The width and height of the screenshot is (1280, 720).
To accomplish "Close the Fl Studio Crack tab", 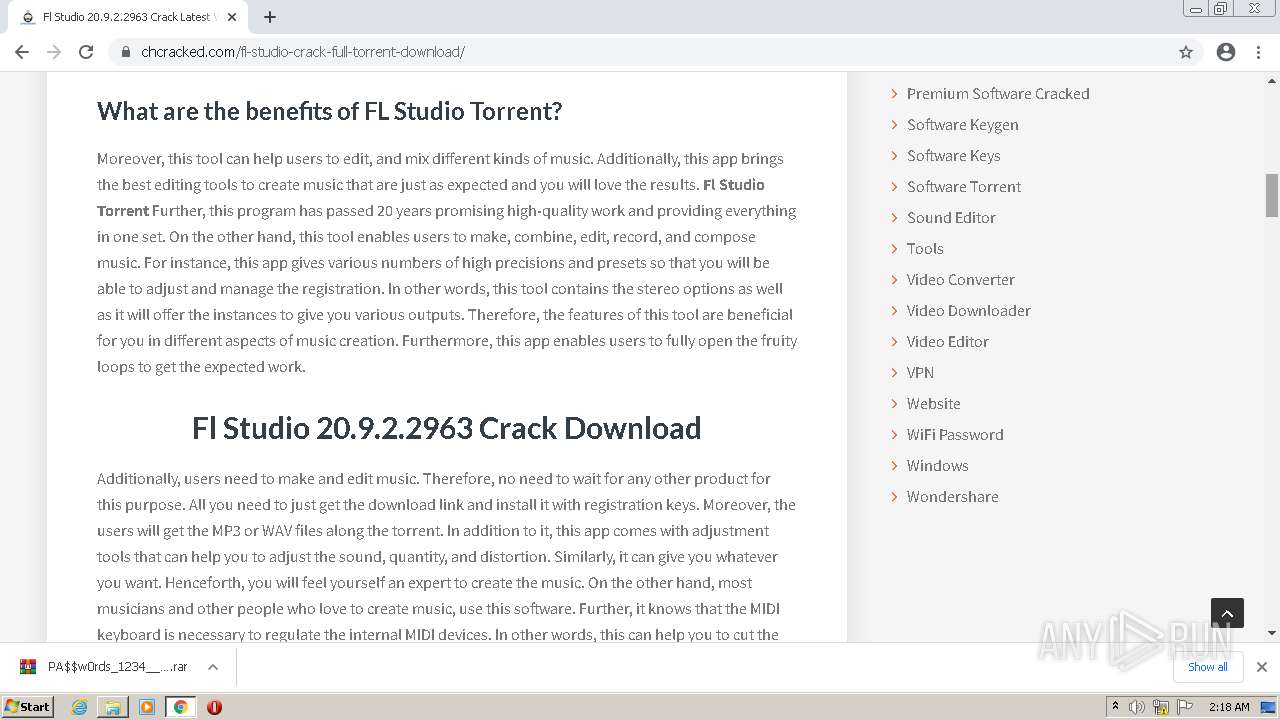I will point(232,17).
